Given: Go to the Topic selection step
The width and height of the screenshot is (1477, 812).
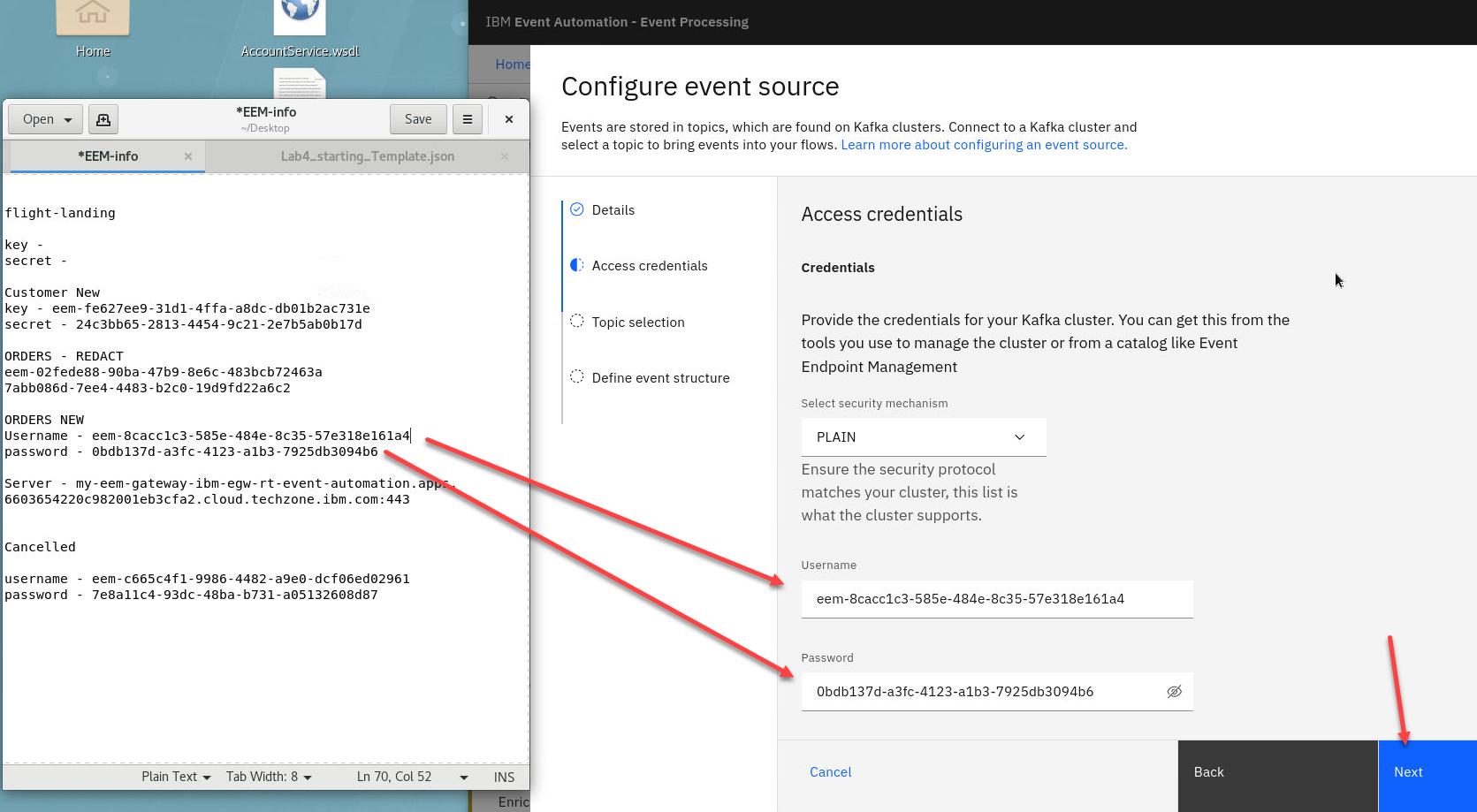Looking at the screenshot, I should 637,323.
